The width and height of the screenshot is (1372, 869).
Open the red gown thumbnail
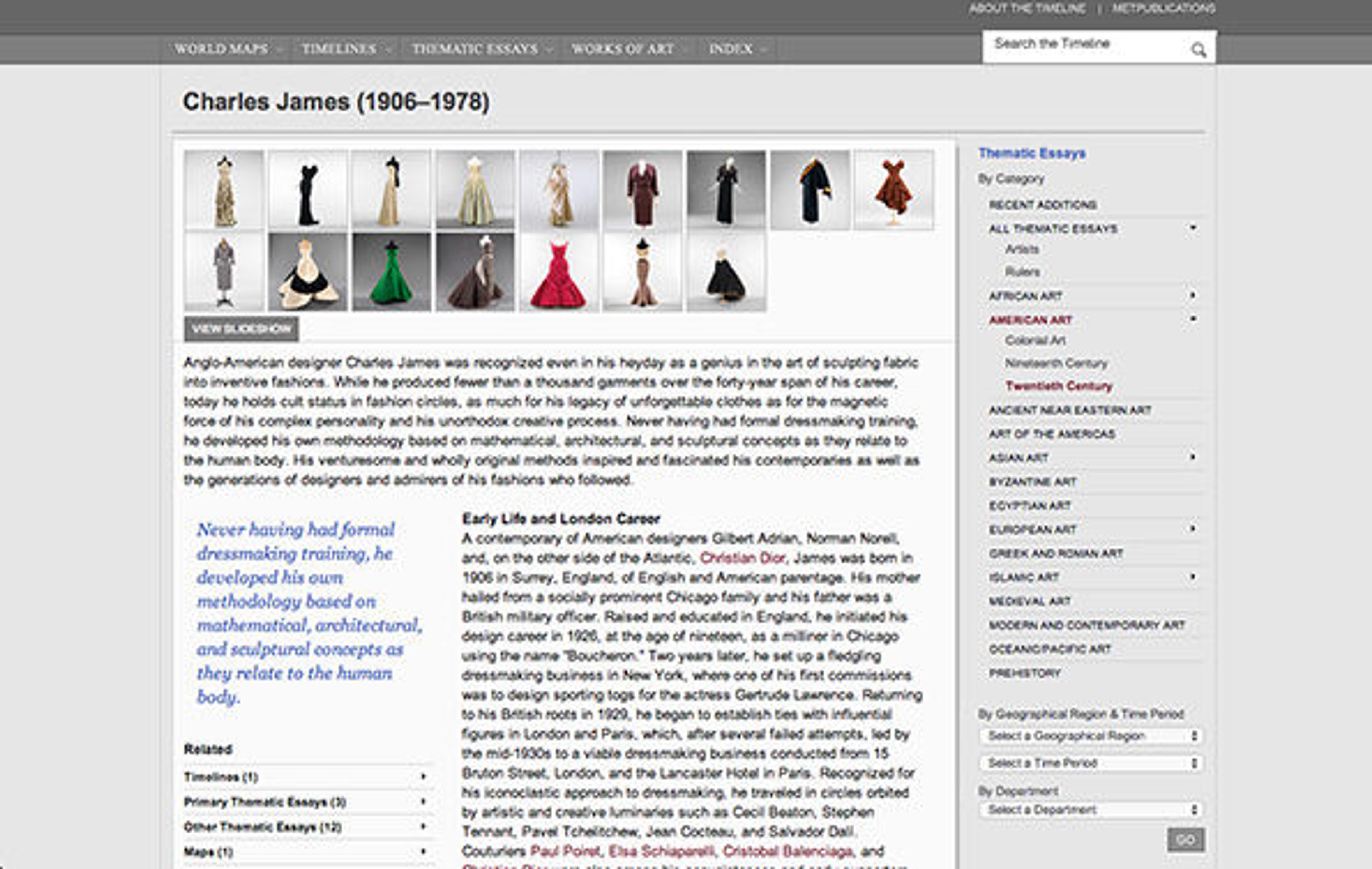pyautogui.click(x=558, y=272)
